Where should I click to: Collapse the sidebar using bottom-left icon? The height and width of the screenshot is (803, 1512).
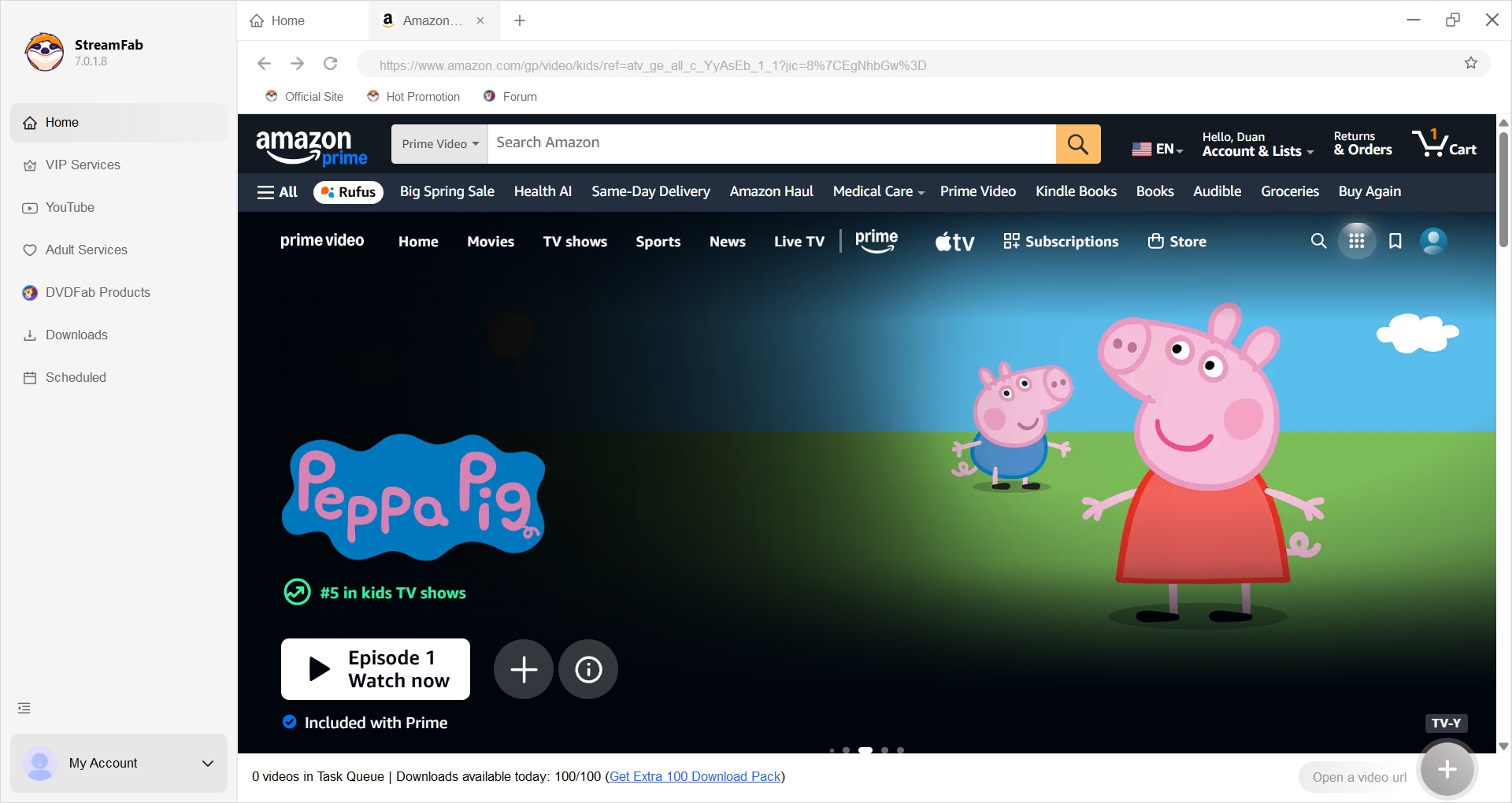pos(24,707)
